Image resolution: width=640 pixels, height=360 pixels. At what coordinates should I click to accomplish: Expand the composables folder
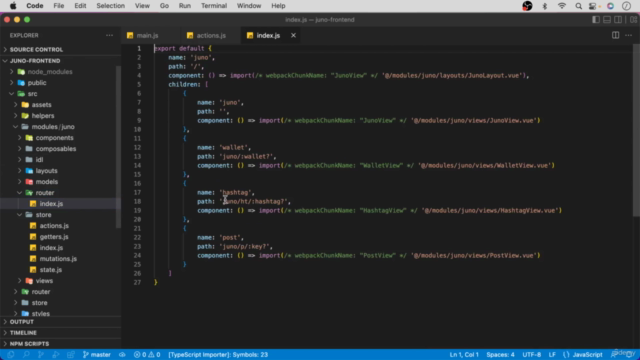(x=56, y=149)
